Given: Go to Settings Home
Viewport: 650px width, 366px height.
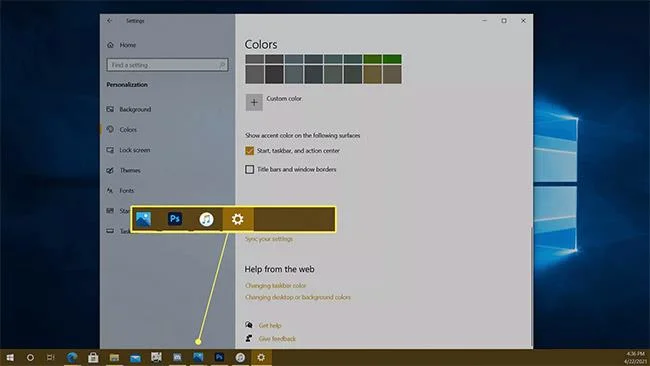Looking at the screenshot, I should pos(127,45).
